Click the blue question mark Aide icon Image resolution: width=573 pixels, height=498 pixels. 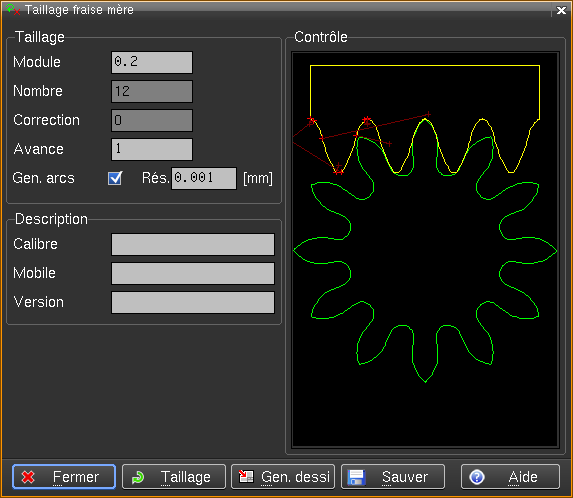click(477, 477)
